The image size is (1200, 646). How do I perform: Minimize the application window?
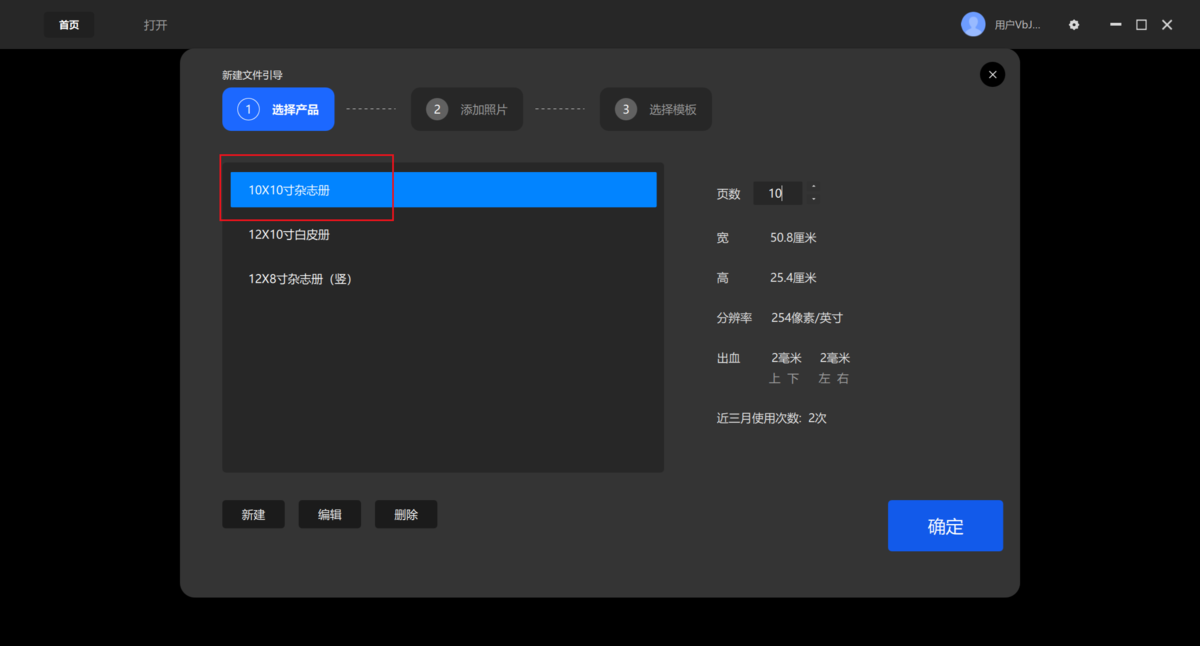click(x=1115, y=25)
